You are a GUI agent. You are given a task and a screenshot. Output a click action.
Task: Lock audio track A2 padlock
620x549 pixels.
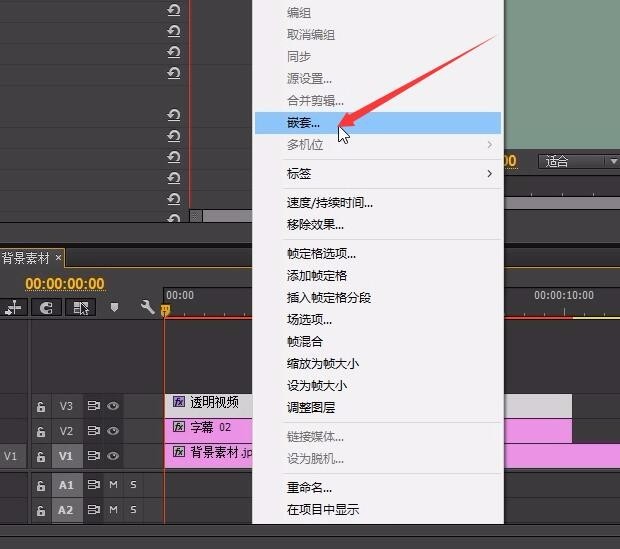(x=41, y=511)
